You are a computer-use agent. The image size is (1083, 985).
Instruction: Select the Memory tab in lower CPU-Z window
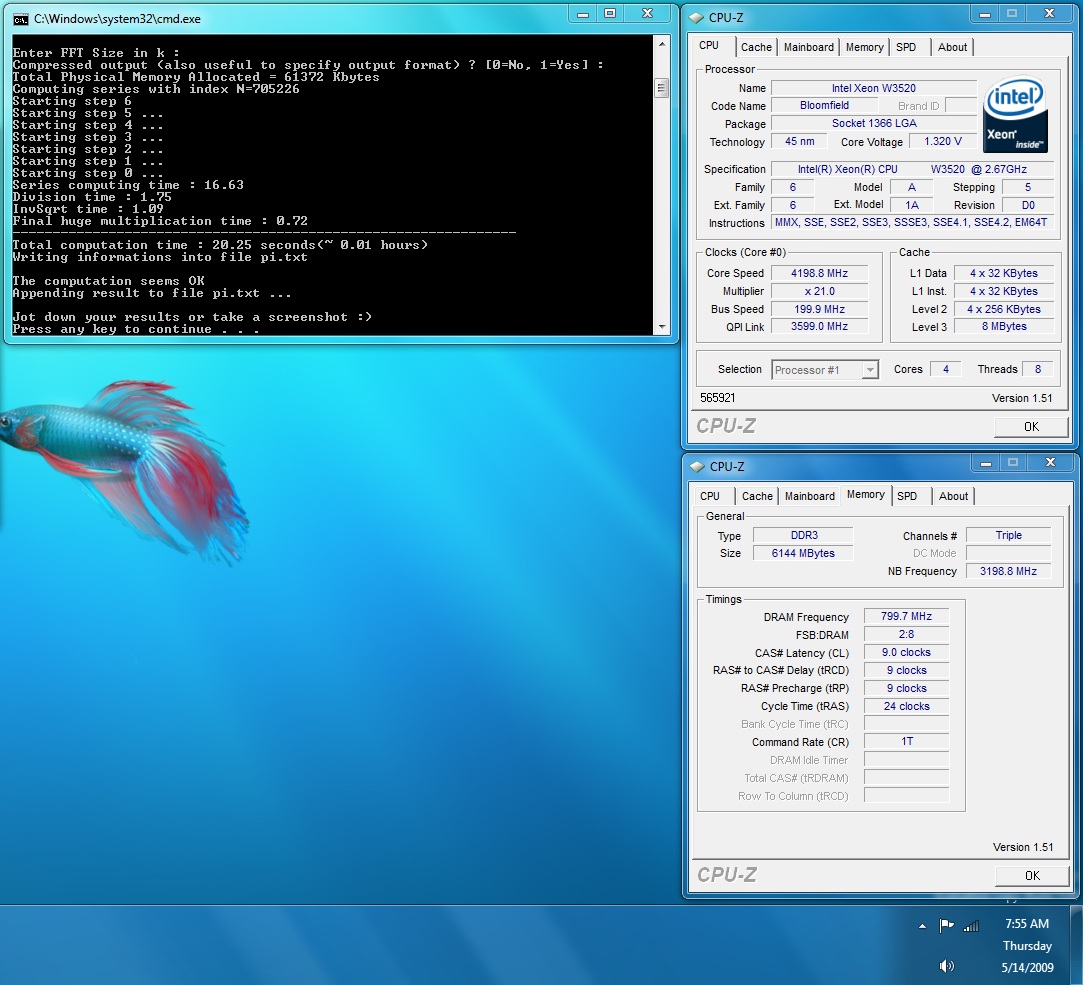pyautogui.click(x=865, y=495)
